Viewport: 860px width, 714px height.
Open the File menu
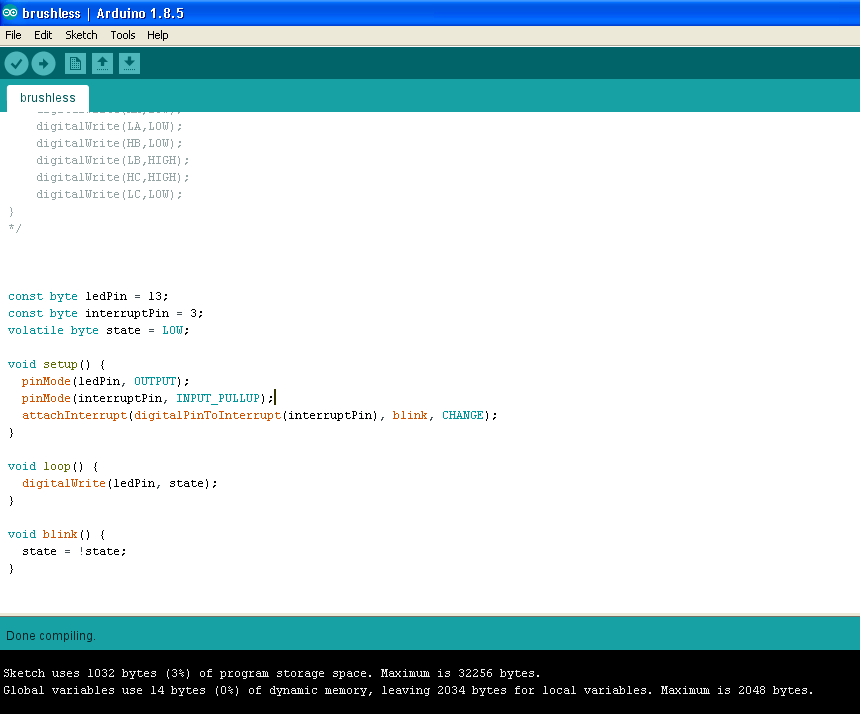point(13,35)
